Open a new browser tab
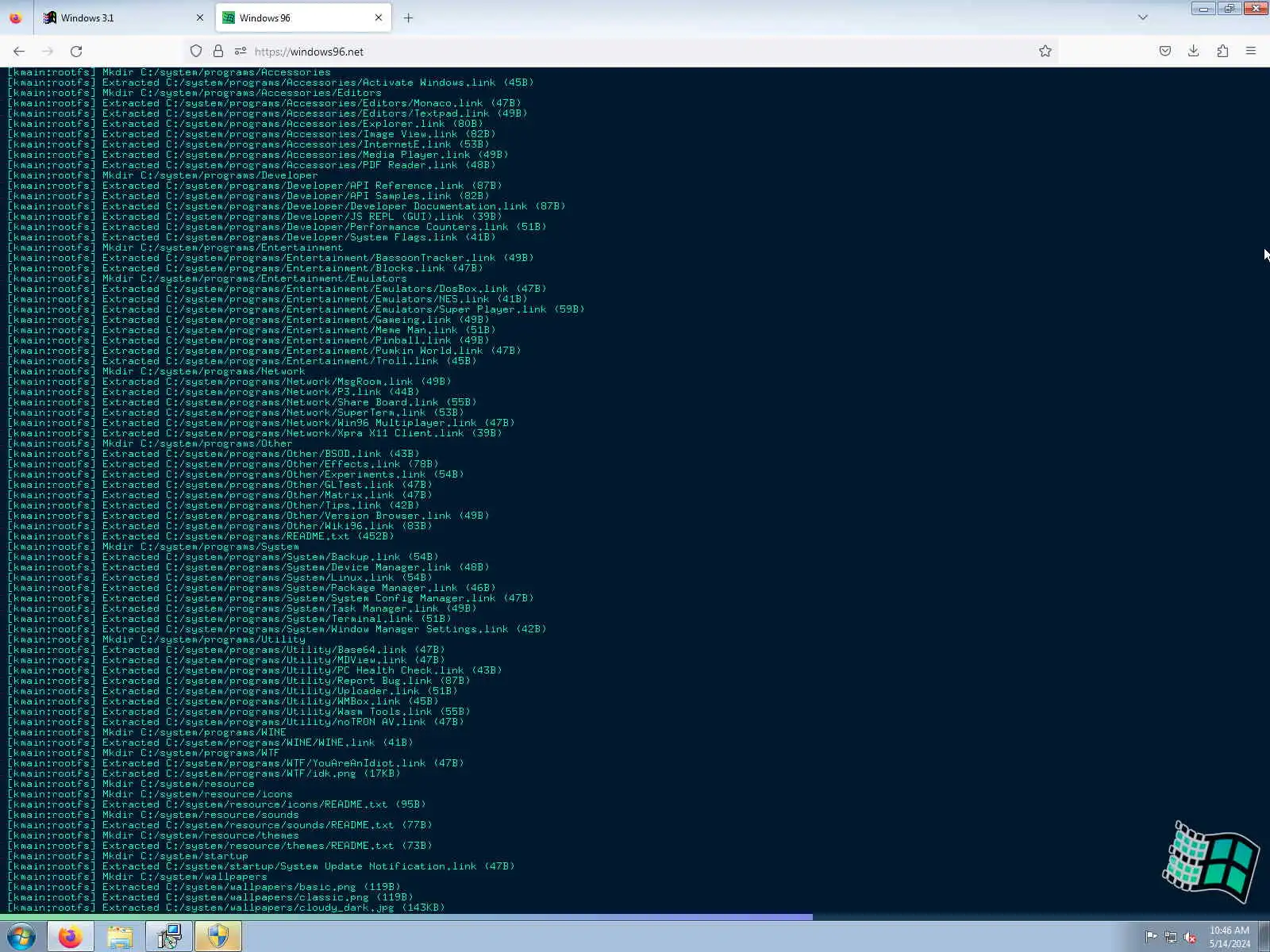Viewport: 1270px width, 952px height. tap(408, 17)
